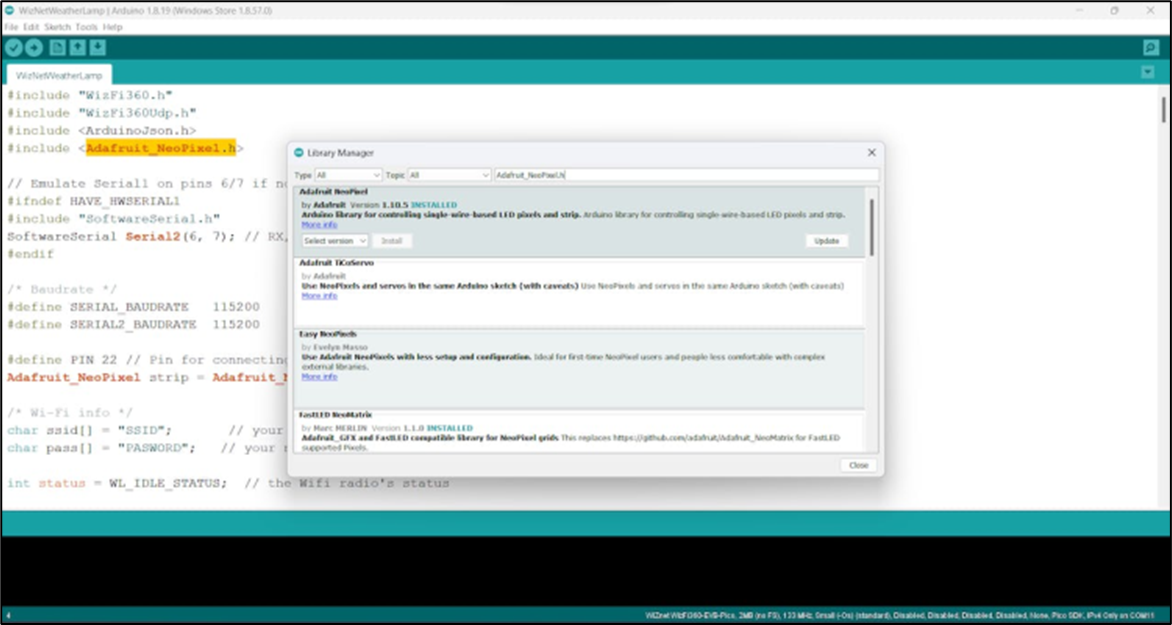Expand the Select version dropdown
Screen dimensions: 1172x625
335,241
